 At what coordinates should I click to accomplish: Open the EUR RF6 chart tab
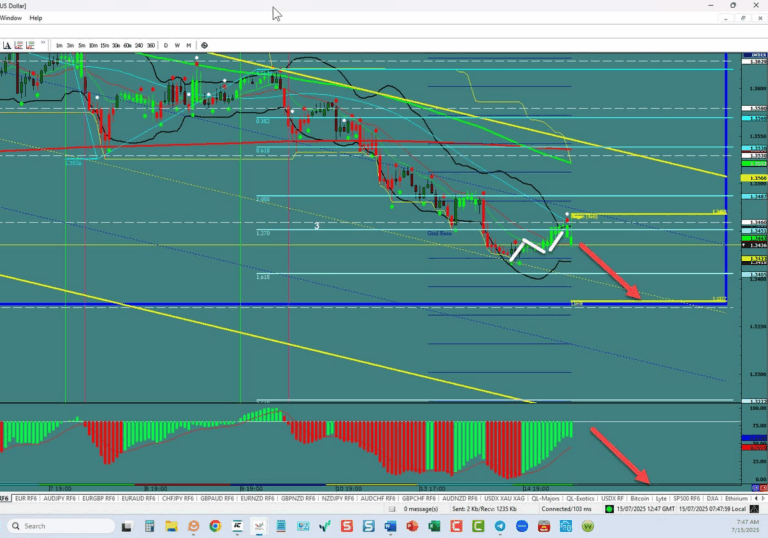[26, 498]
